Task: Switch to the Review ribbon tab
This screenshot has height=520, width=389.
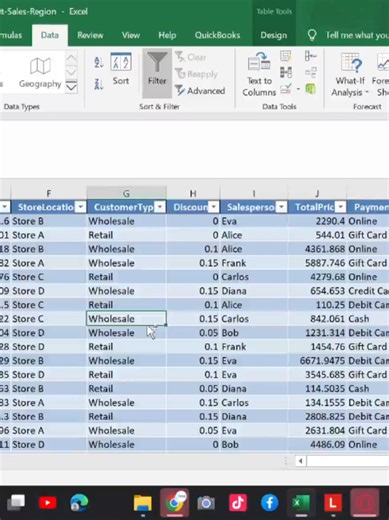Action: click(x=90, y=35)
